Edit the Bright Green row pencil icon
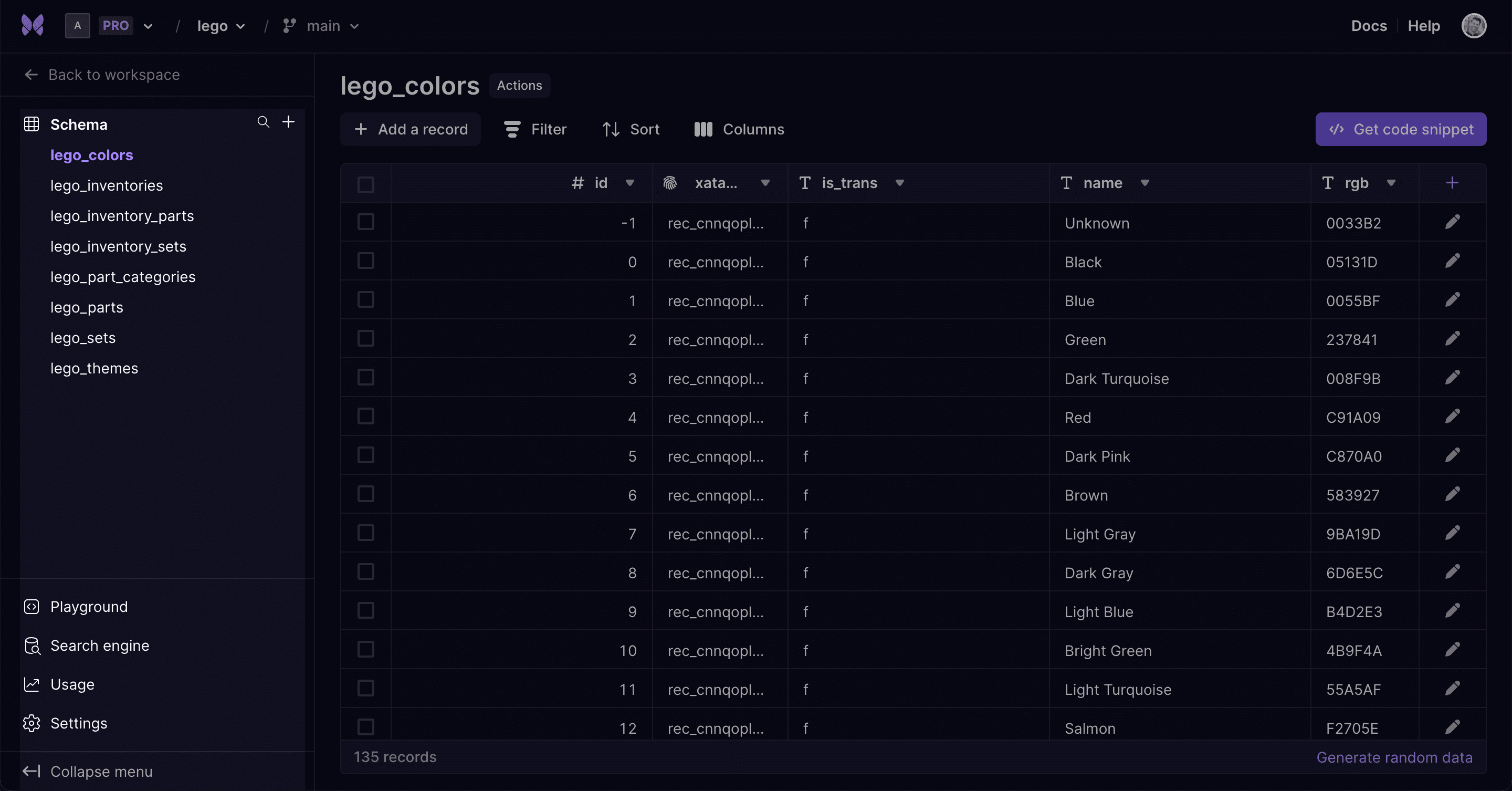 point(1452,650)
